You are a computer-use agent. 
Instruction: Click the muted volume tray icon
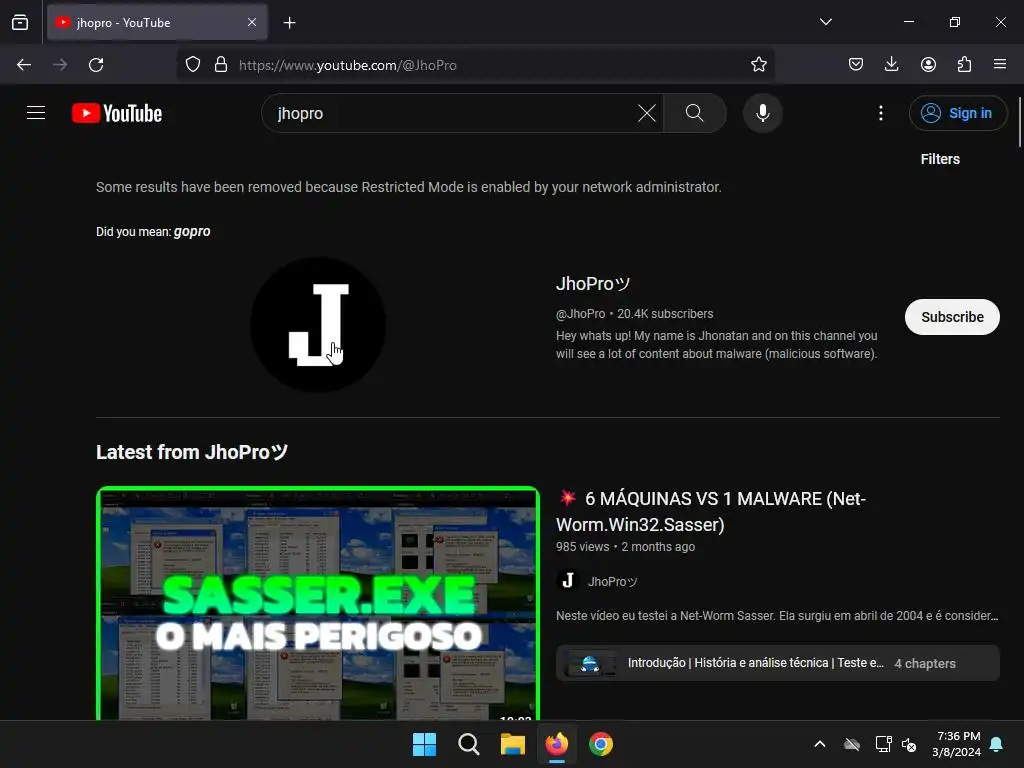click(908, 744)
